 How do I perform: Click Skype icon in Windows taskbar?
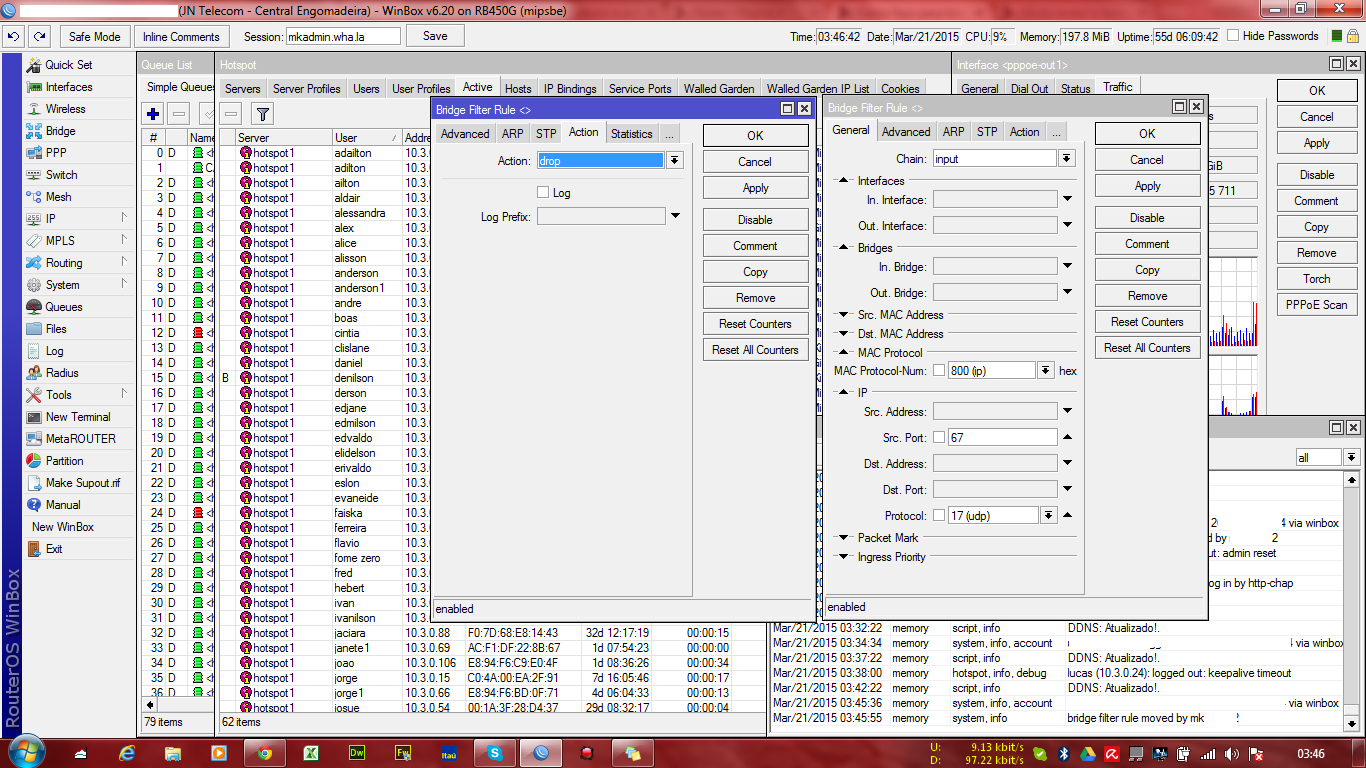point(495,753)
